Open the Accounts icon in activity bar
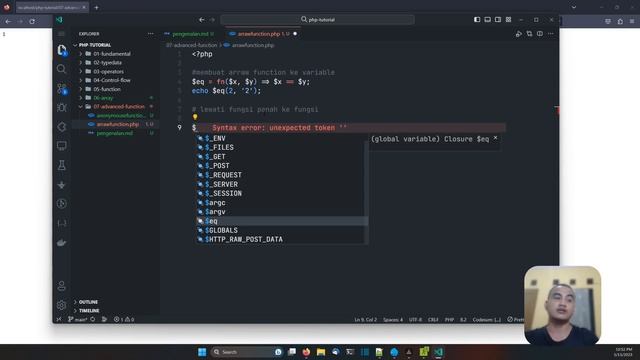 point(62,286)
